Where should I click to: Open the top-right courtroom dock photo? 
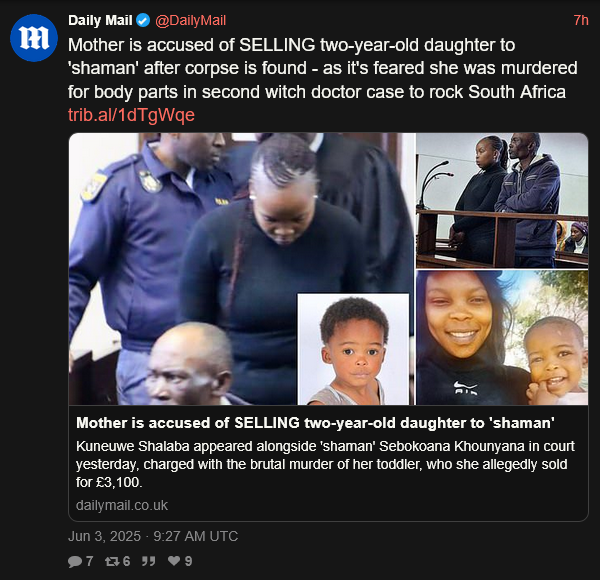pyautogui.click(x=502, y=200)
